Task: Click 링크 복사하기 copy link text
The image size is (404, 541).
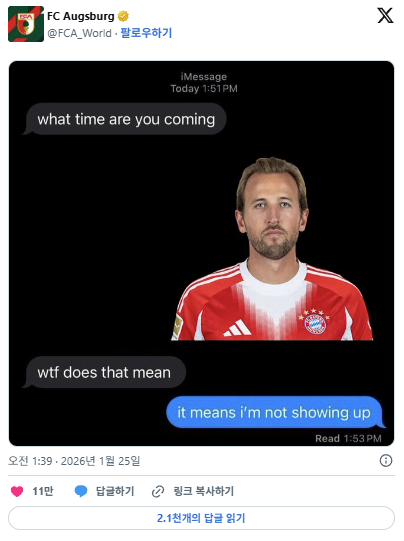Action: 204,491
